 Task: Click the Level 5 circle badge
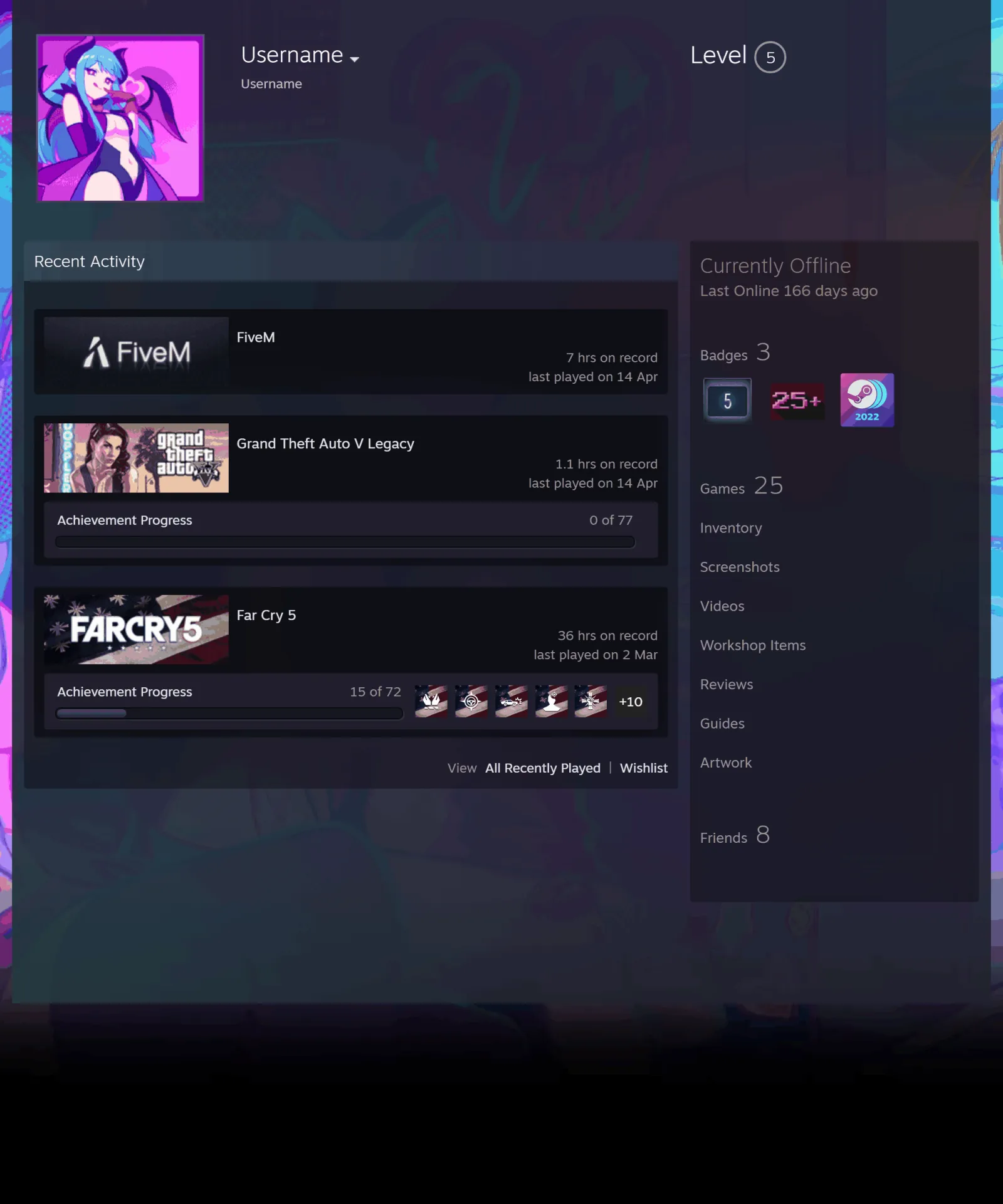pyautogui.click(x=770, y=57)
